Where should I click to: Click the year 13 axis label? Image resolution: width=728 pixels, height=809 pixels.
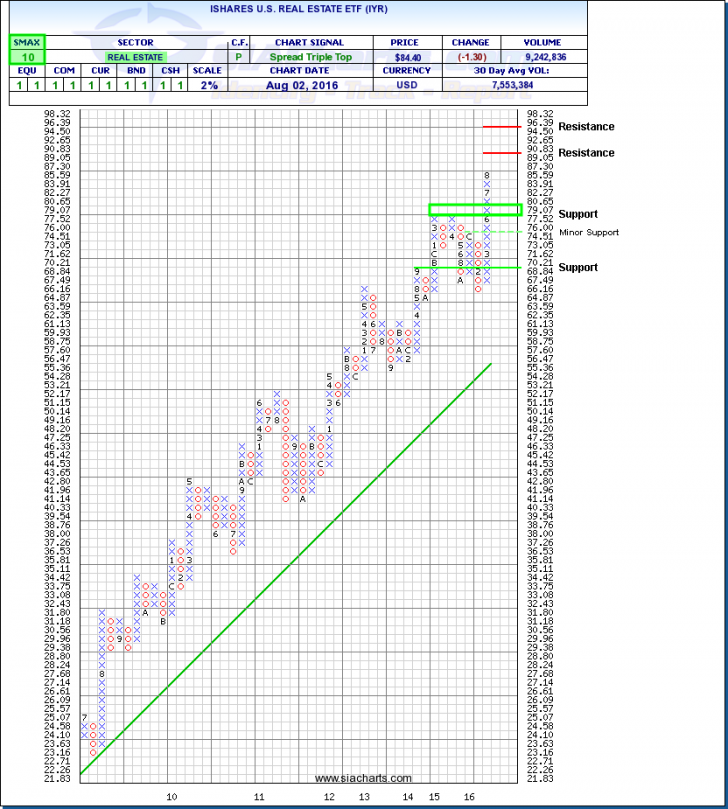coord(362,796)
